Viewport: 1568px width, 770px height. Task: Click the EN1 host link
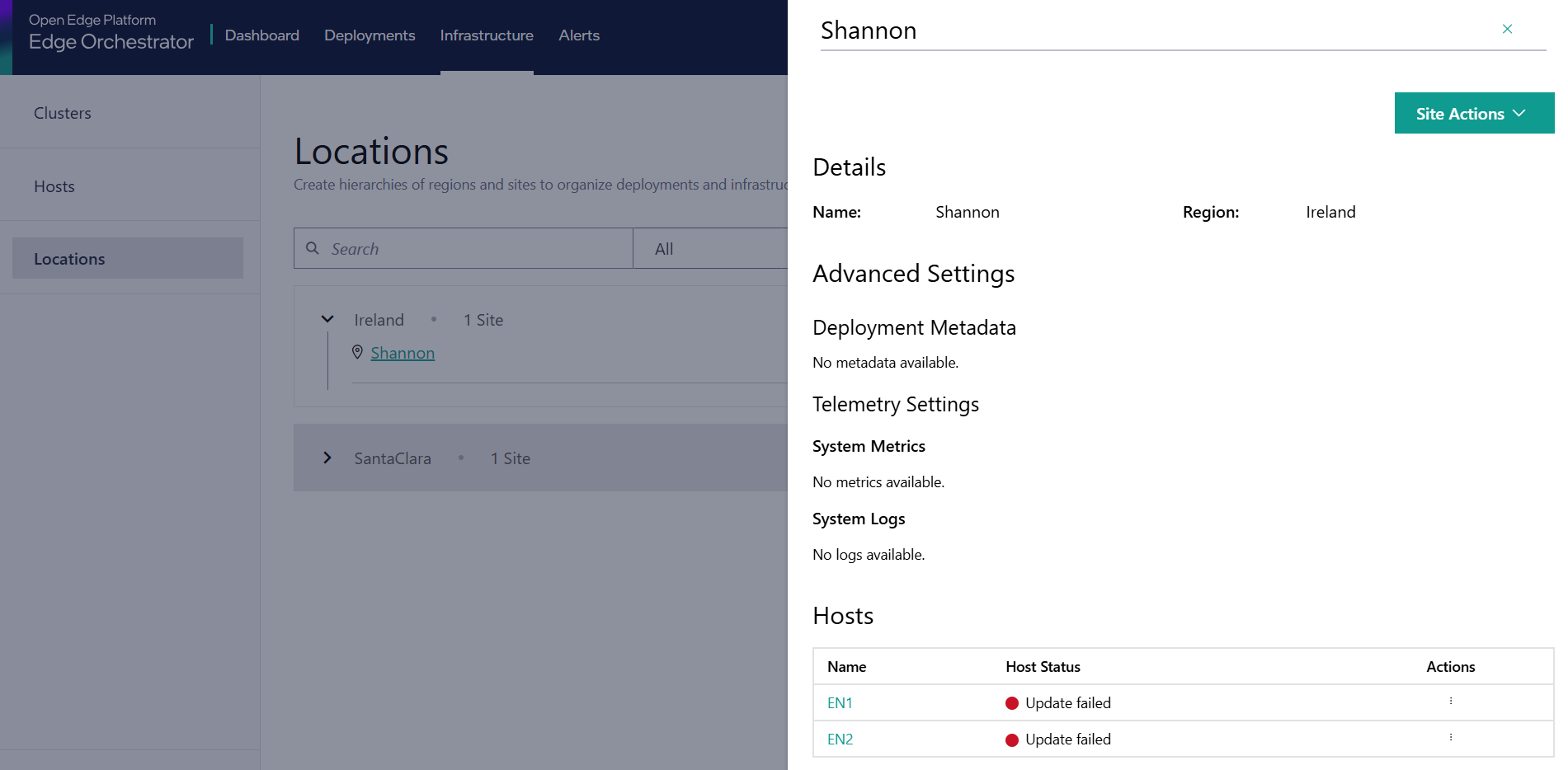(840, 703)
